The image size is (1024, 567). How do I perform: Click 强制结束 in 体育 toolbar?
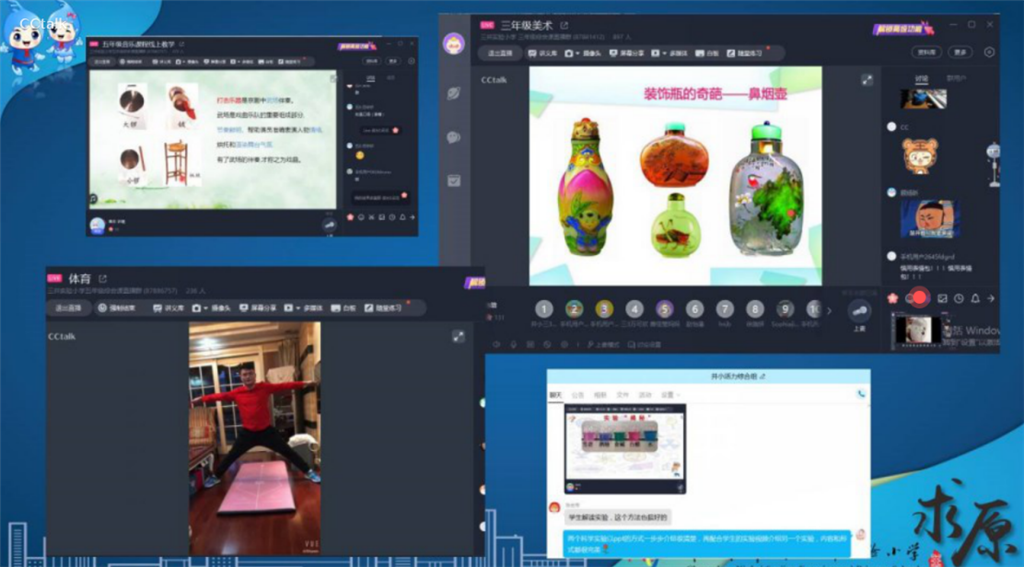pyautogui.click(x=116, y=308)
